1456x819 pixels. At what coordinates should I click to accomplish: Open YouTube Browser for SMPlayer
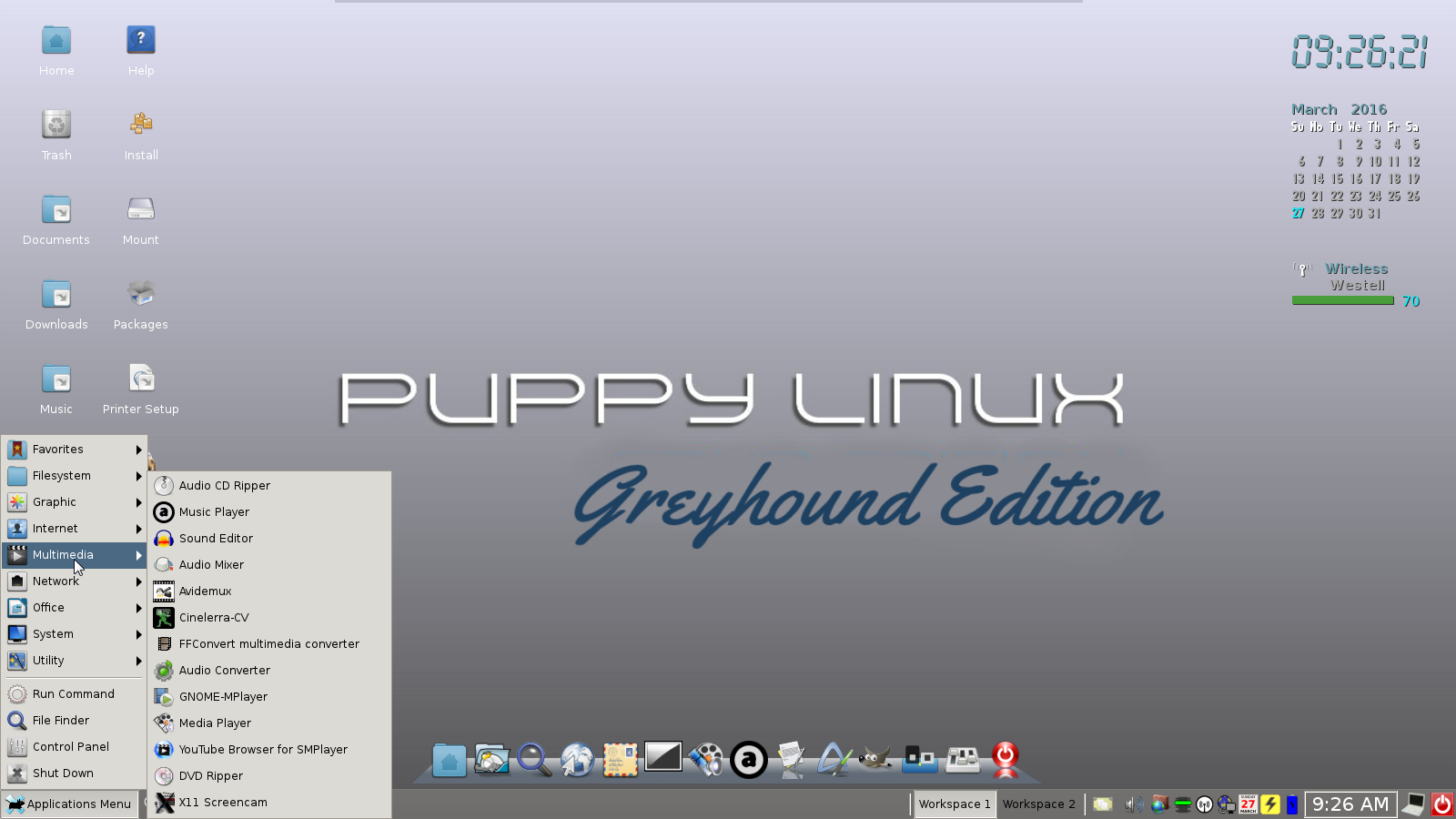pyautogui.click(x=269, y=750)
